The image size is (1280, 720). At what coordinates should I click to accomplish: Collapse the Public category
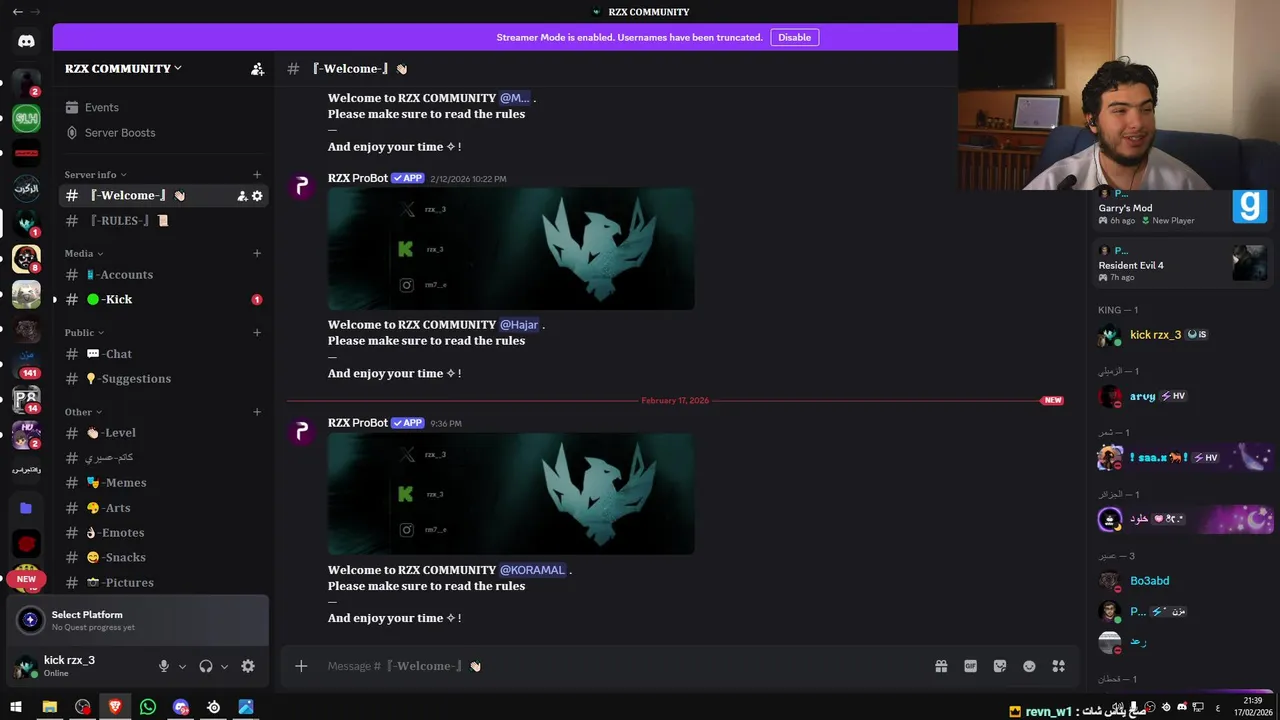pyautogui.click(x=84, y=333)
